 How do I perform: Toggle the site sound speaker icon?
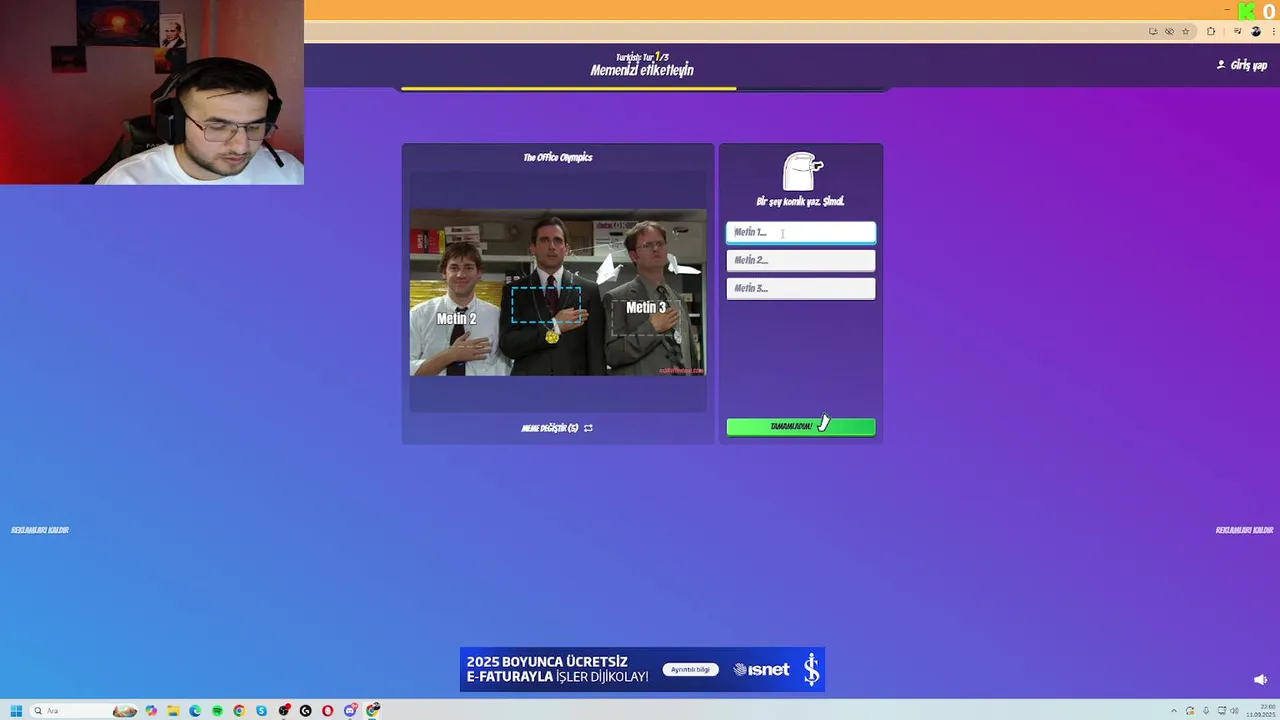coord(1260,680)
